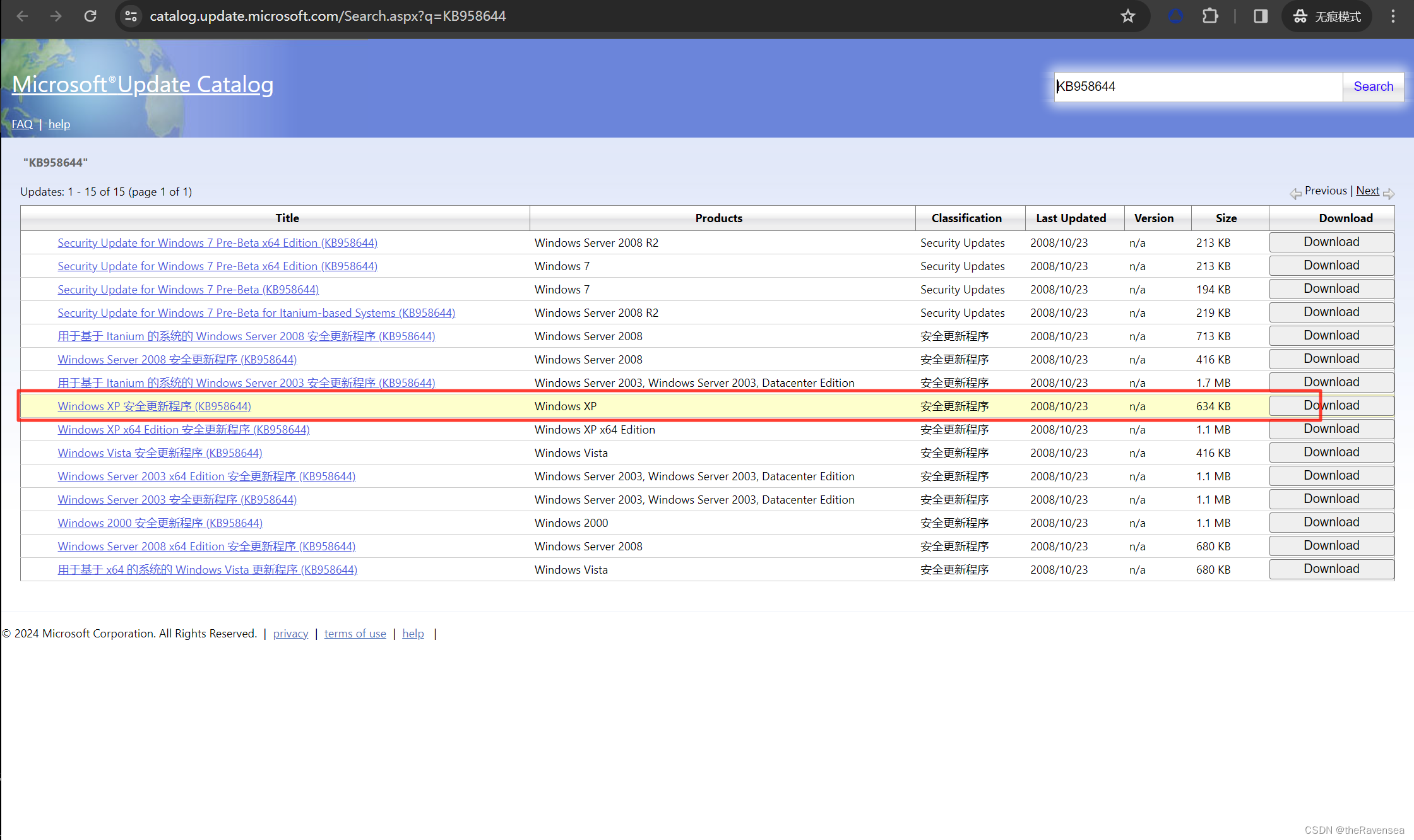Screen dimensions: 1414x840
Task: Click the KB958644 search input field
Action: click(x=1198, y=86)
